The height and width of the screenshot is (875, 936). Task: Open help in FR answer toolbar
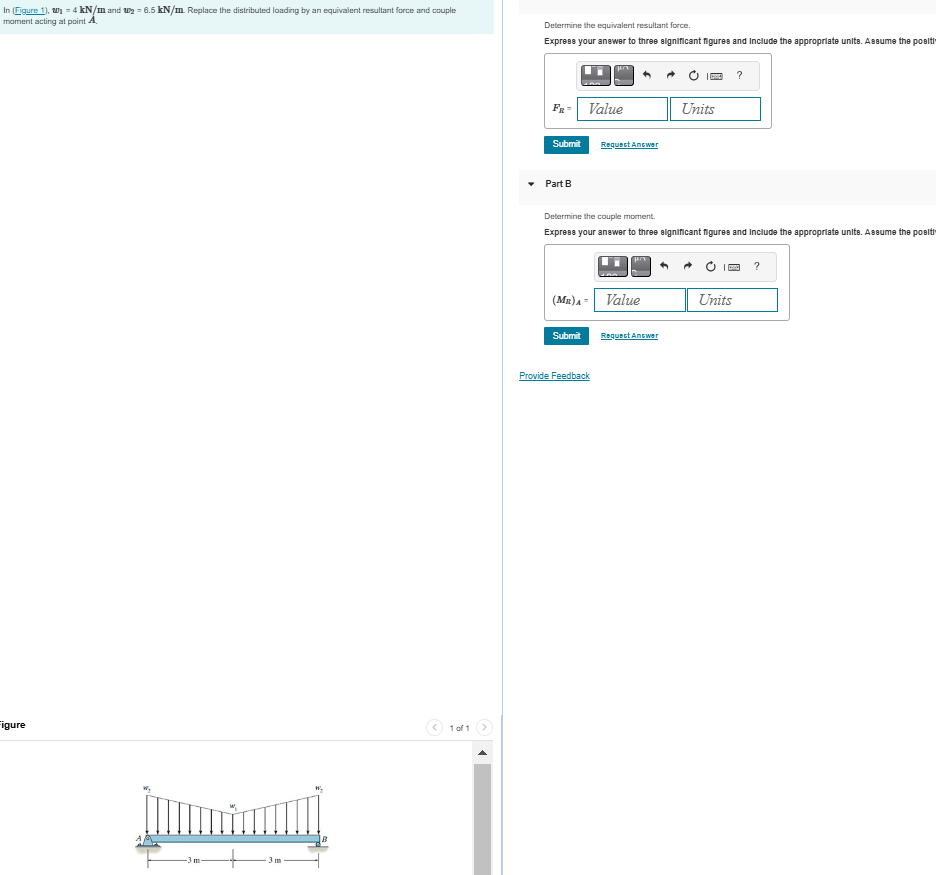tap(740, 75)
